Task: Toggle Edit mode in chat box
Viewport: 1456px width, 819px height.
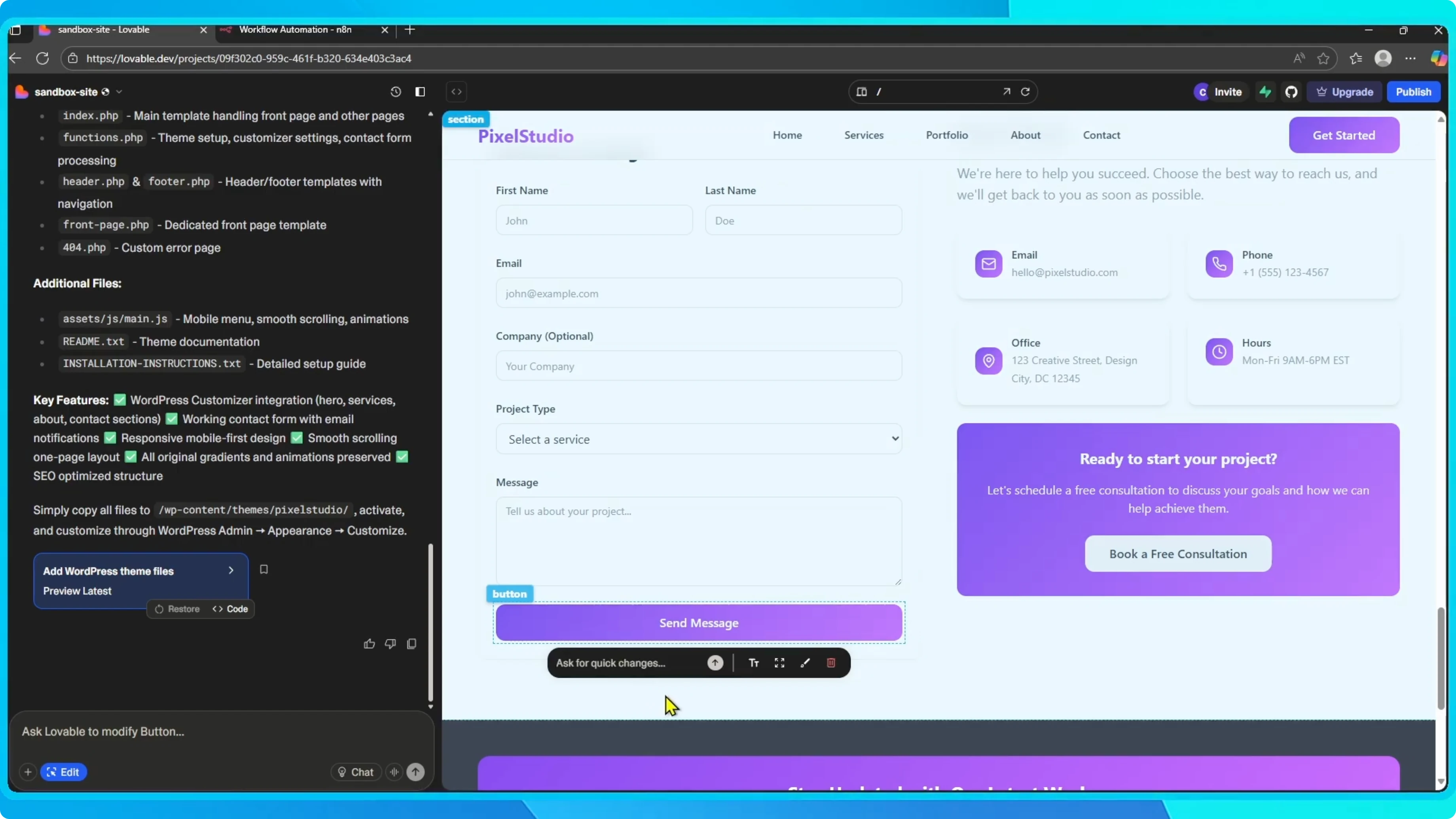Action: 63,772
